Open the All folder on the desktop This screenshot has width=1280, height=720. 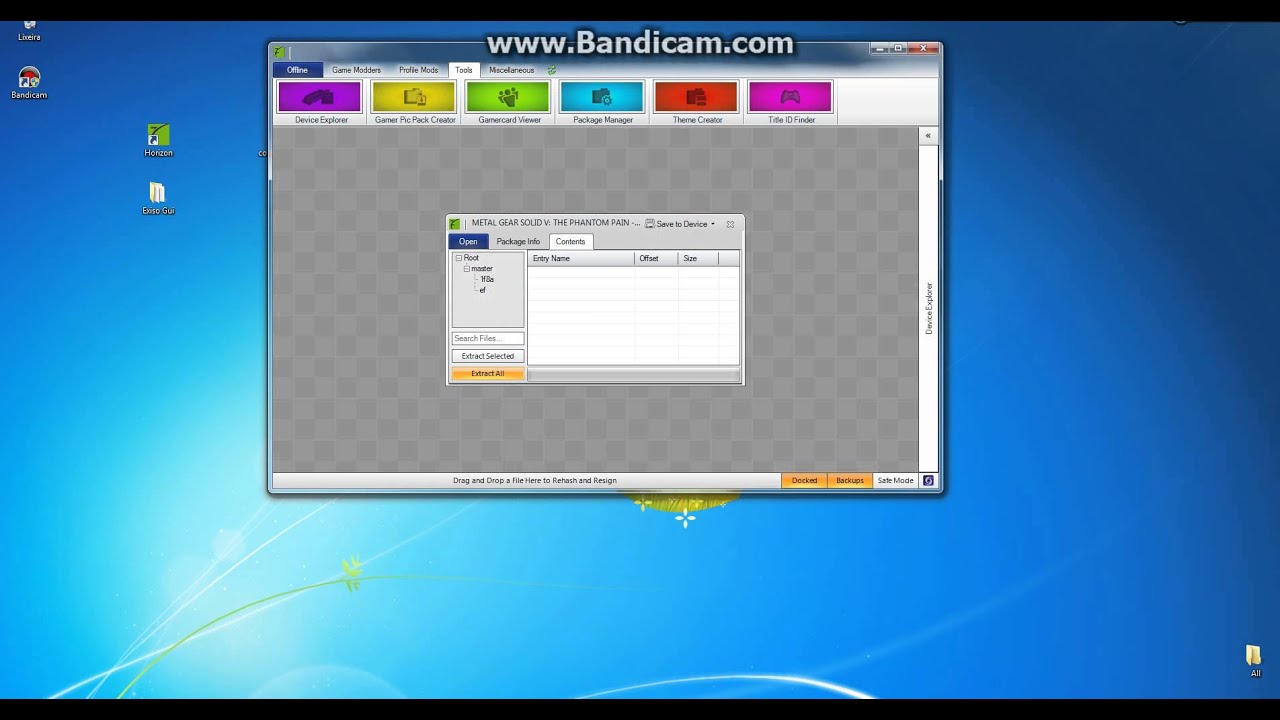pos(1254,661)
